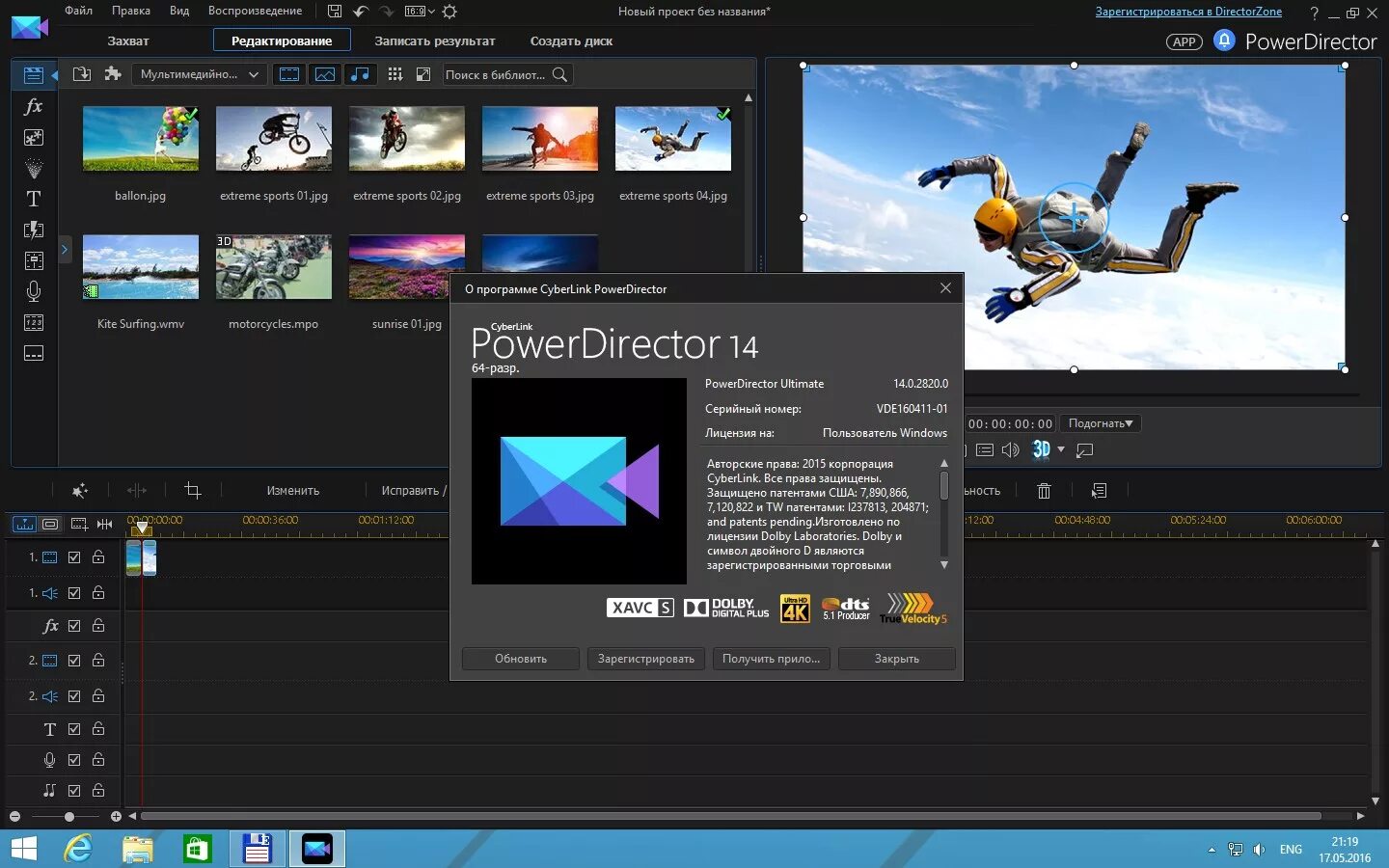Click the save project floppy icon
The image size is (1389, 868).
(335, 12)
